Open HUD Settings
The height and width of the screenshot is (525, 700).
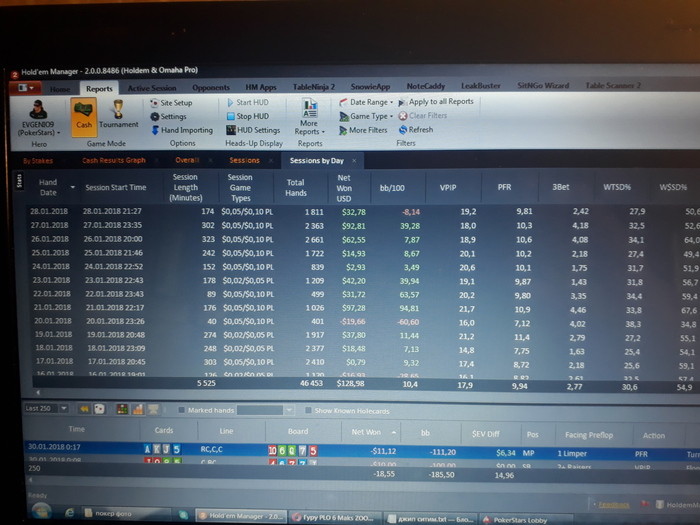pyautogui.click(x=253, y=130)
